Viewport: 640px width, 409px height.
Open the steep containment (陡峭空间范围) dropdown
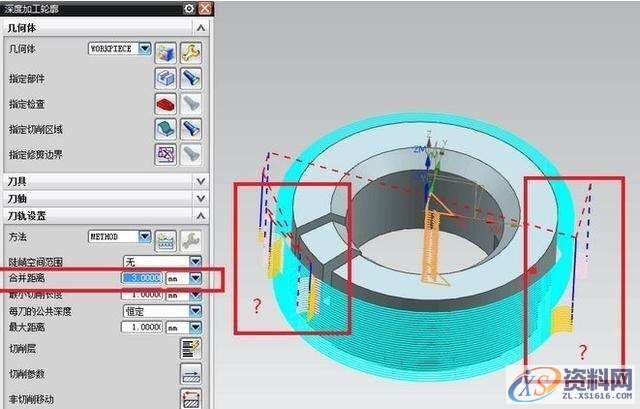tap(196, 261)
